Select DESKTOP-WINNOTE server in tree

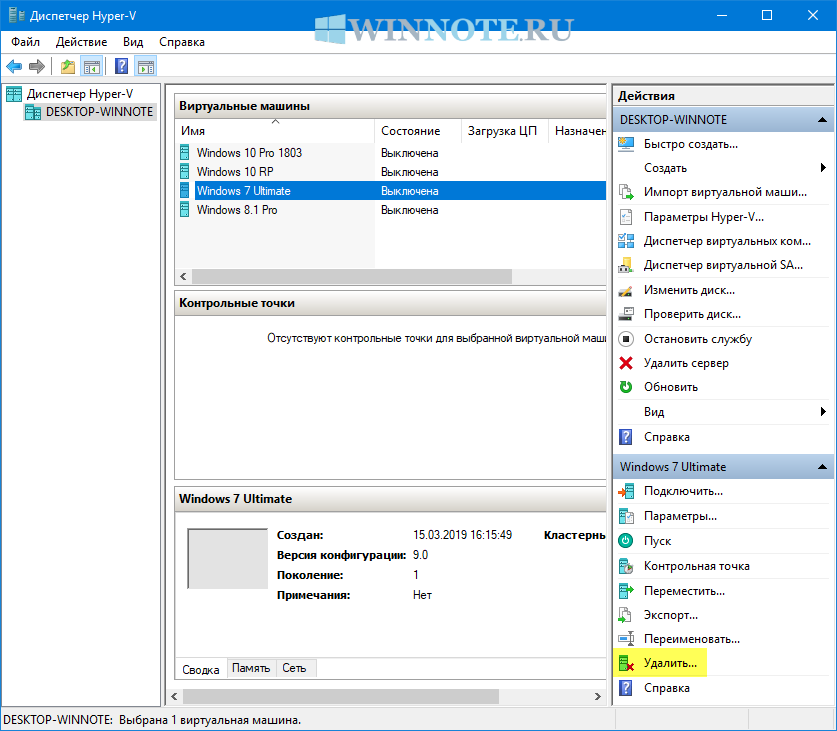[x=99, y=112]
